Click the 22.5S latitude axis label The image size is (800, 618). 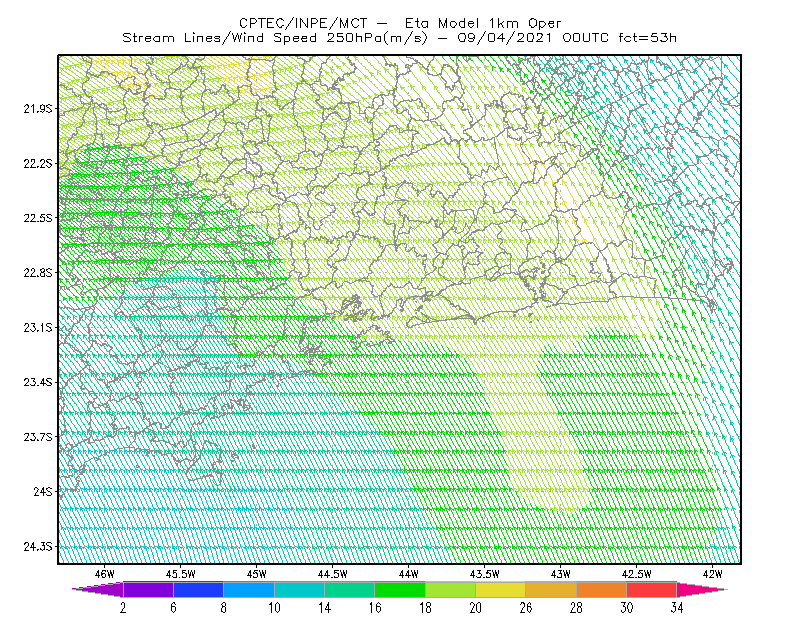coord(38,218)
